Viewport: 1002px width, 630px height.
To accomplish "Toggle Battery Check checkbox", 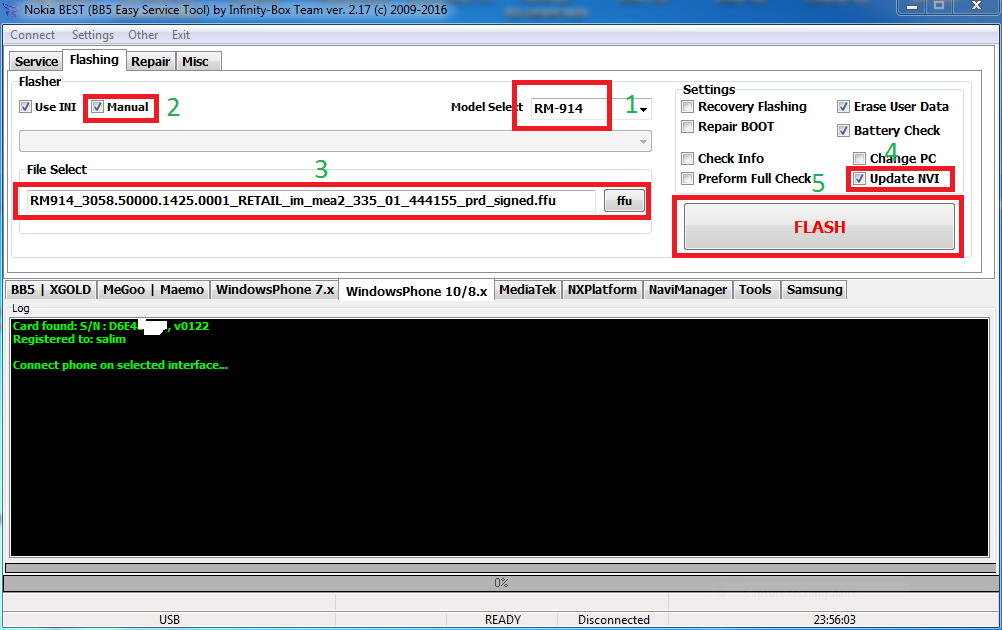I will click(844, 130).
